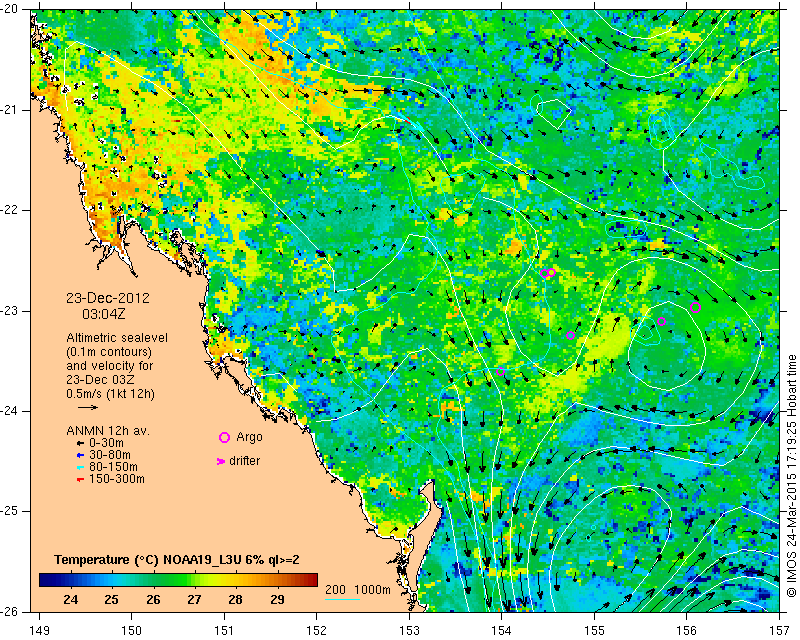Click the date label "23-Dec-2012"

[x=108, y=298]
